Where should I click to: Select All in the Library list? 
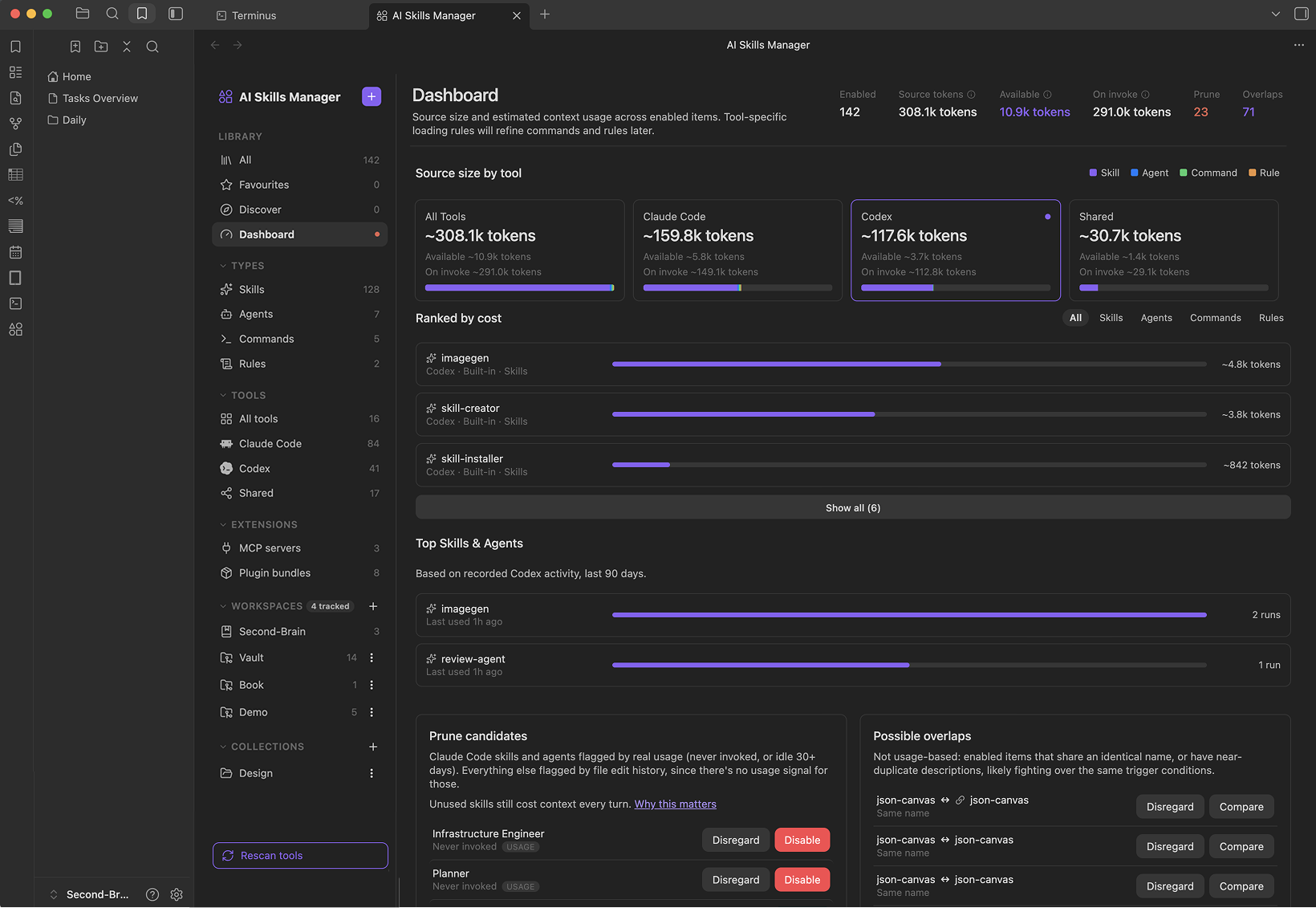pos(299,160)
